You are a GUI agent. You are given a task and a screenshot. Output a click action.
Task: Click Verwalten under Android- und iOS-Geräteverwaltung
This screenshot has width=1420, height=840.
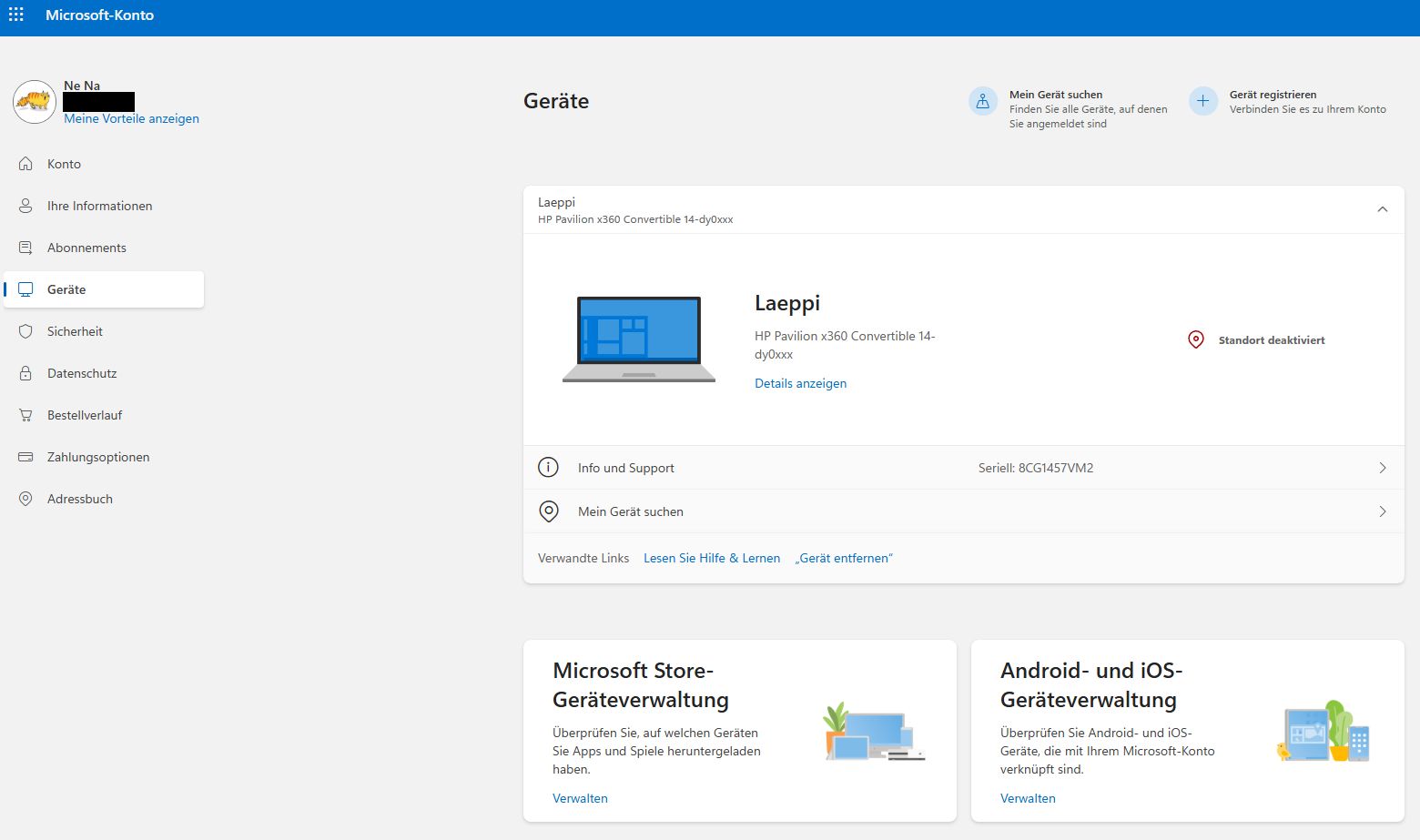[x=1028, y=798]
